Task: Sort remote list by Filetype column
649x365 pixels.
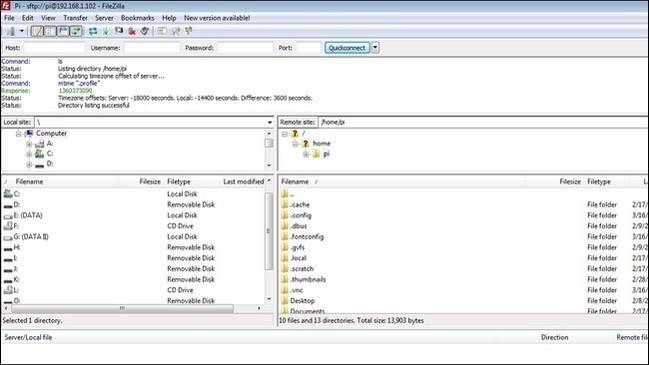Action: tap(599, 182)
